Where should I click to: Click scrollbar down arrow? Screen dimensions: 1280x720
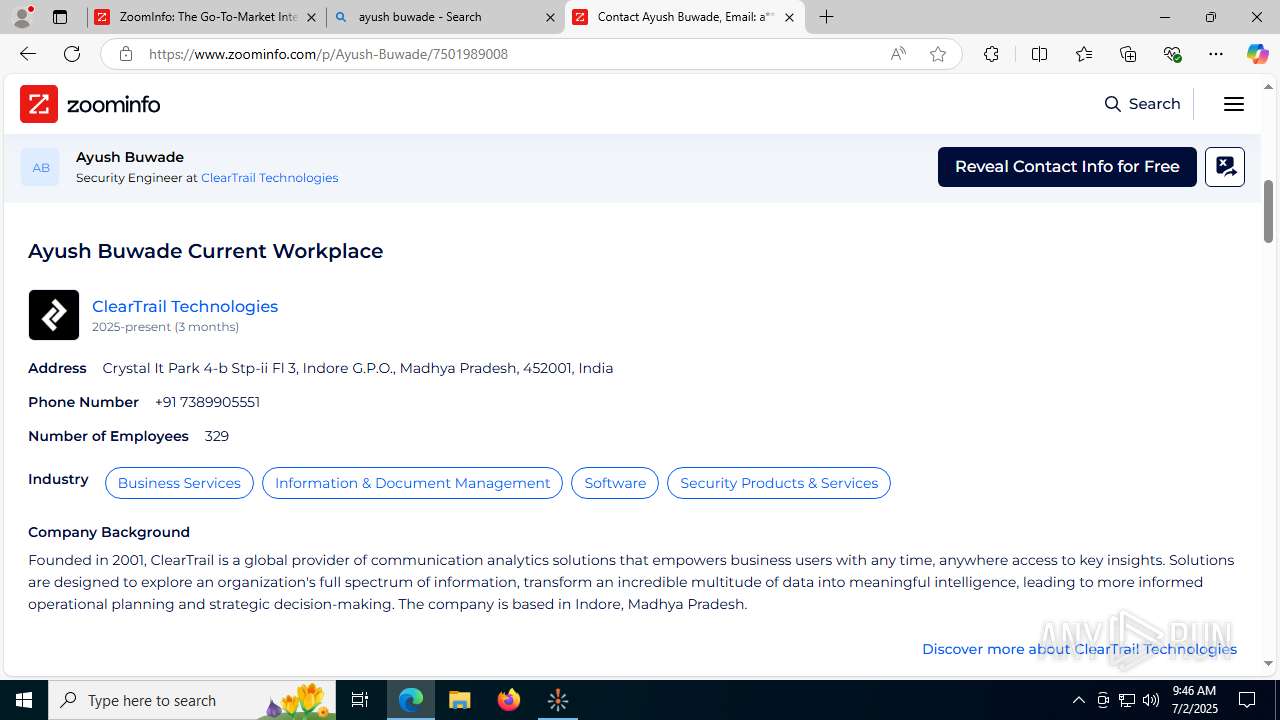[x=1268, y=663]
